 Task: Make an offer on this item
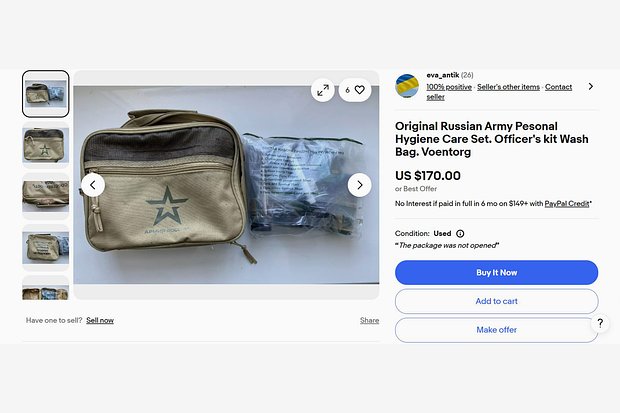(496, 330)
